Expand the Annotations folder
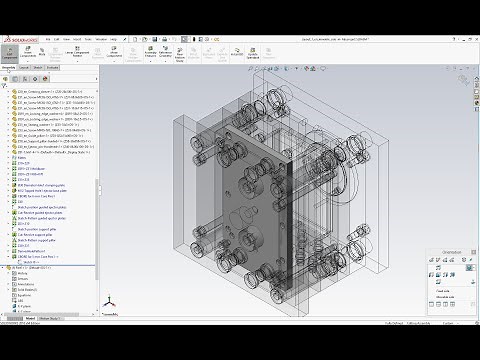 click(8, 284)
